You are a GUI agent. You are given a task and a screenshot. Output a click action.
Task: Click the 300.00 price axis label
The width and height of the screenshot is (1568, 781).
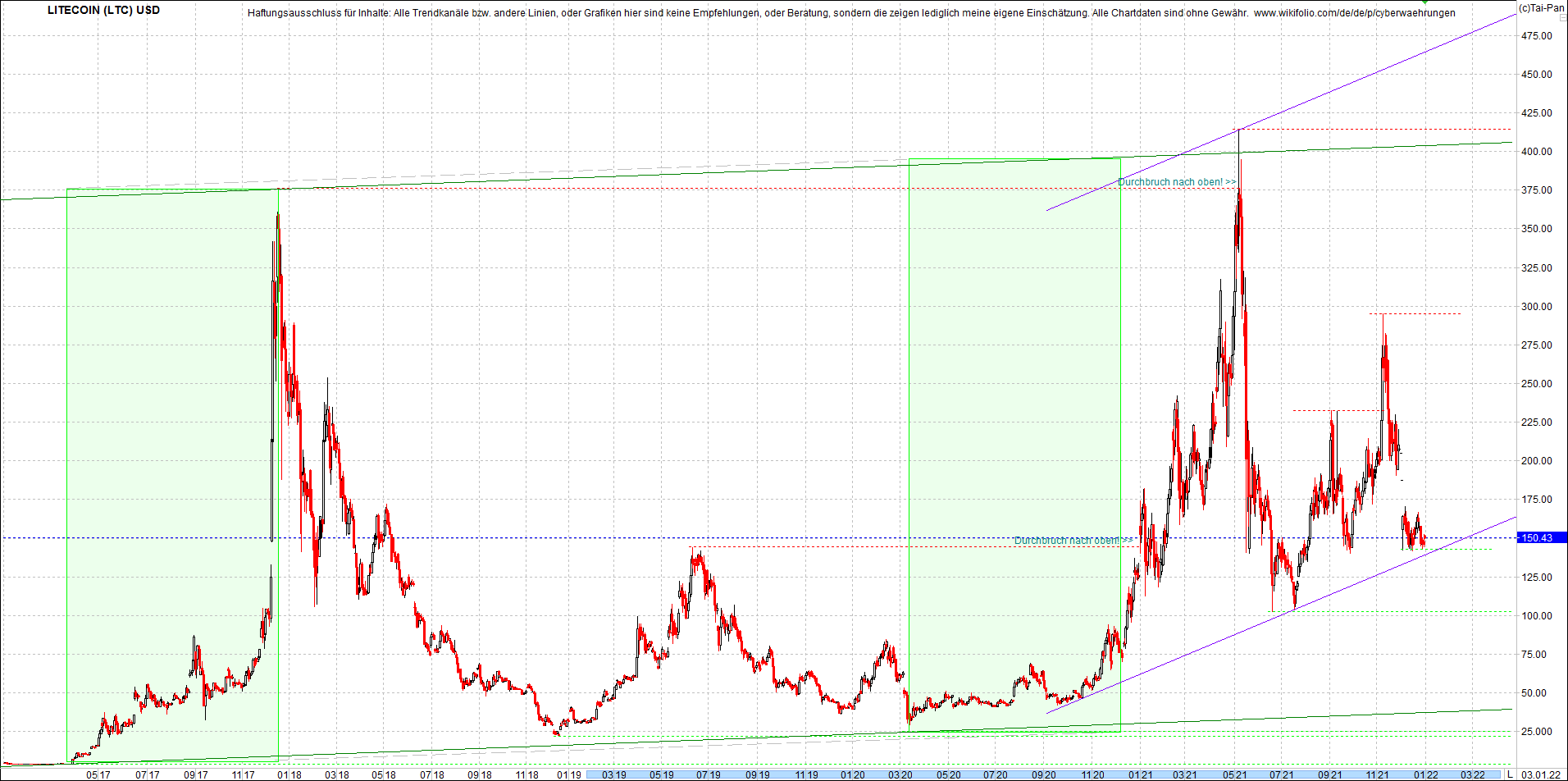point(1537,307)
